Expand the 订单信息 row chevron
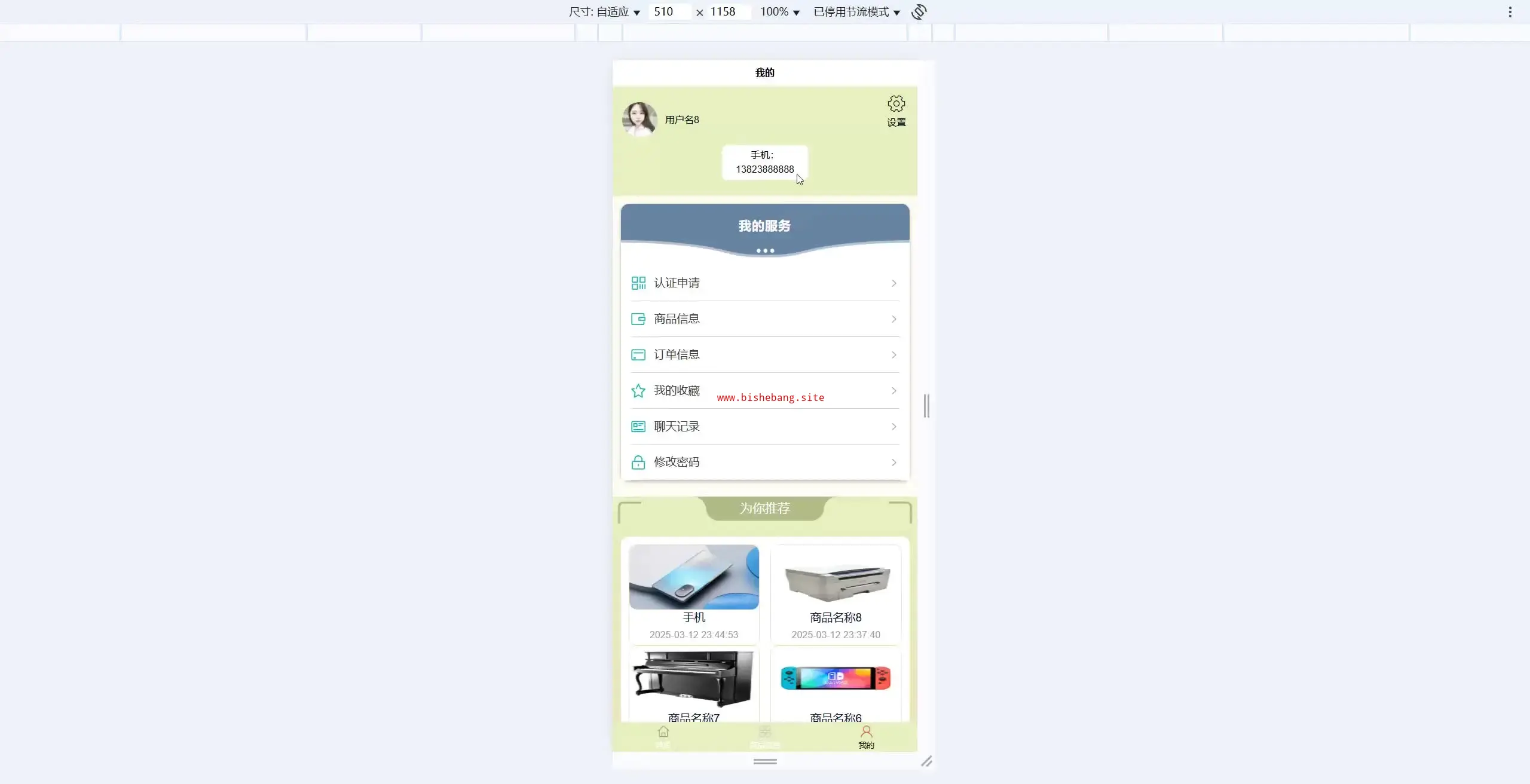This screenshot has height=784, width=1530. pyautogui.click(x=893, y=355)
